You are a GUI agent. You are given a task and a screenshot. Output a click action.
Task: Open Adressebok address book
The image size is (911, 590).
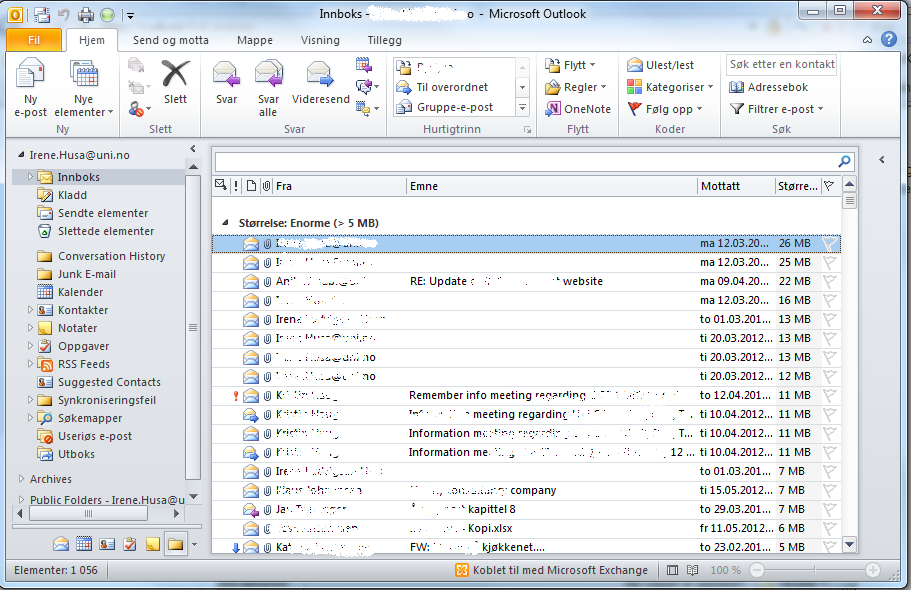[768, 87]
